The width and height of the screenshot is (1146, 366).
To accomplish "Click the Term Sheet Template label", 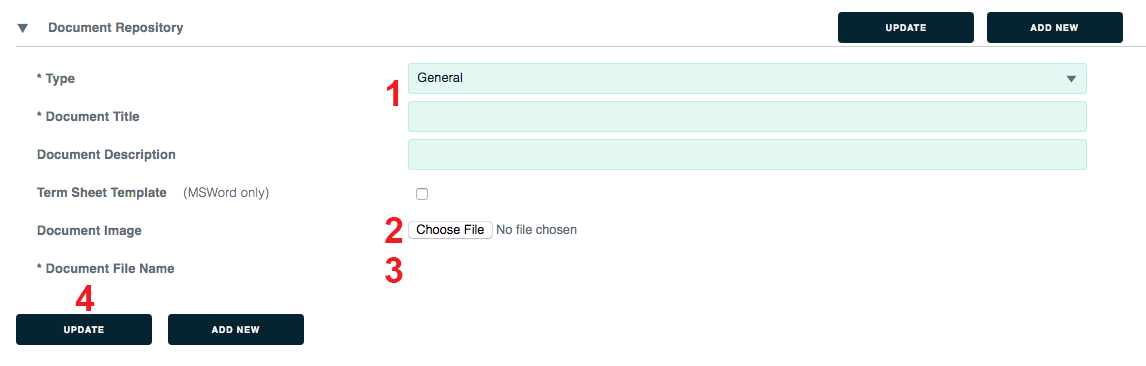I will point(102,193).
